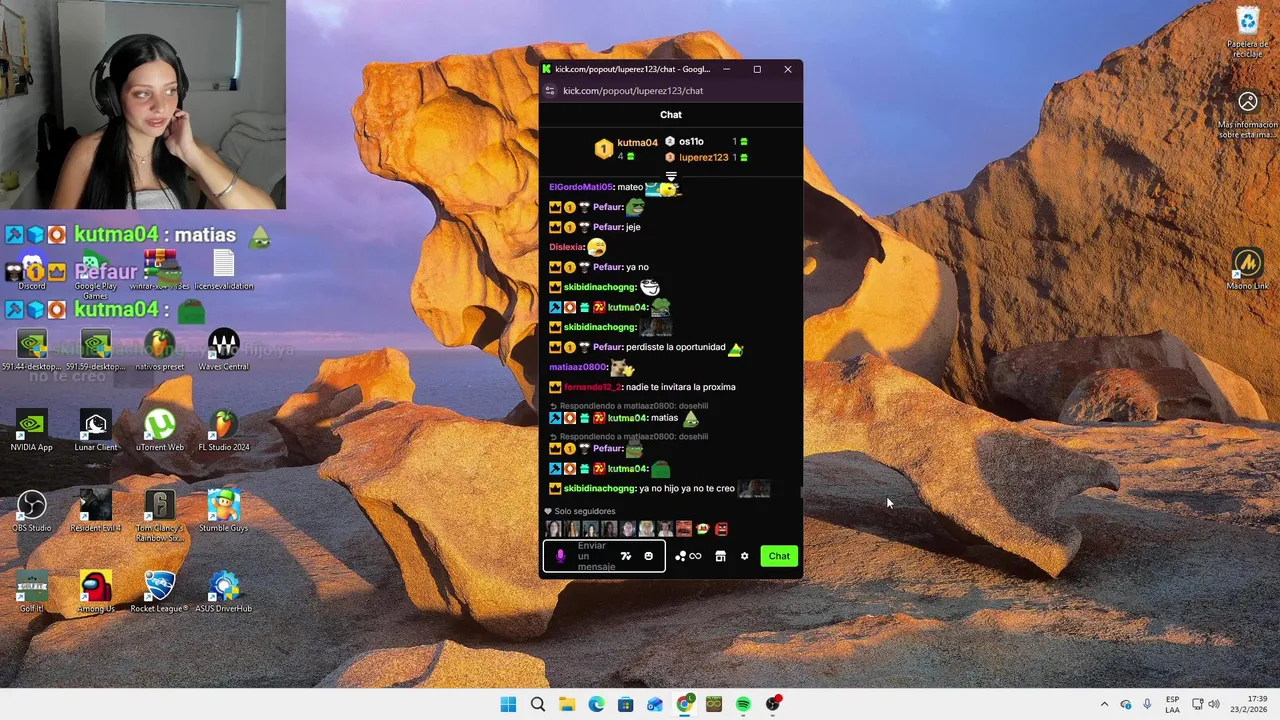Click the first quick emote thumbnail
Viewport: 1280px width, 720px height.
(x=553, y=529)
